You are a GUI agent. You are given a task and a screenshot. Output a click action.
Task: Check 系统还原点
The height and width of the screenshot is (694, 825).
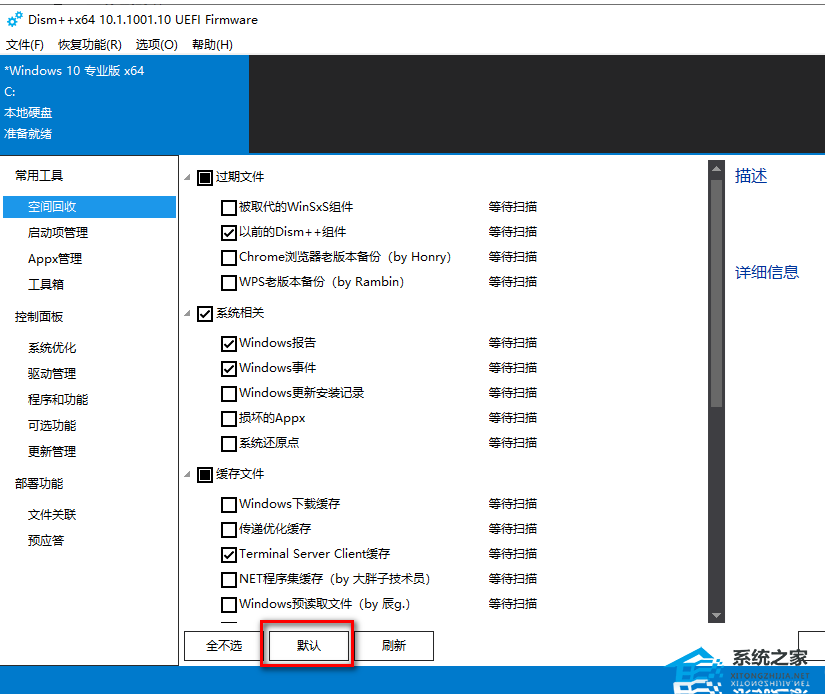[229, 444]
